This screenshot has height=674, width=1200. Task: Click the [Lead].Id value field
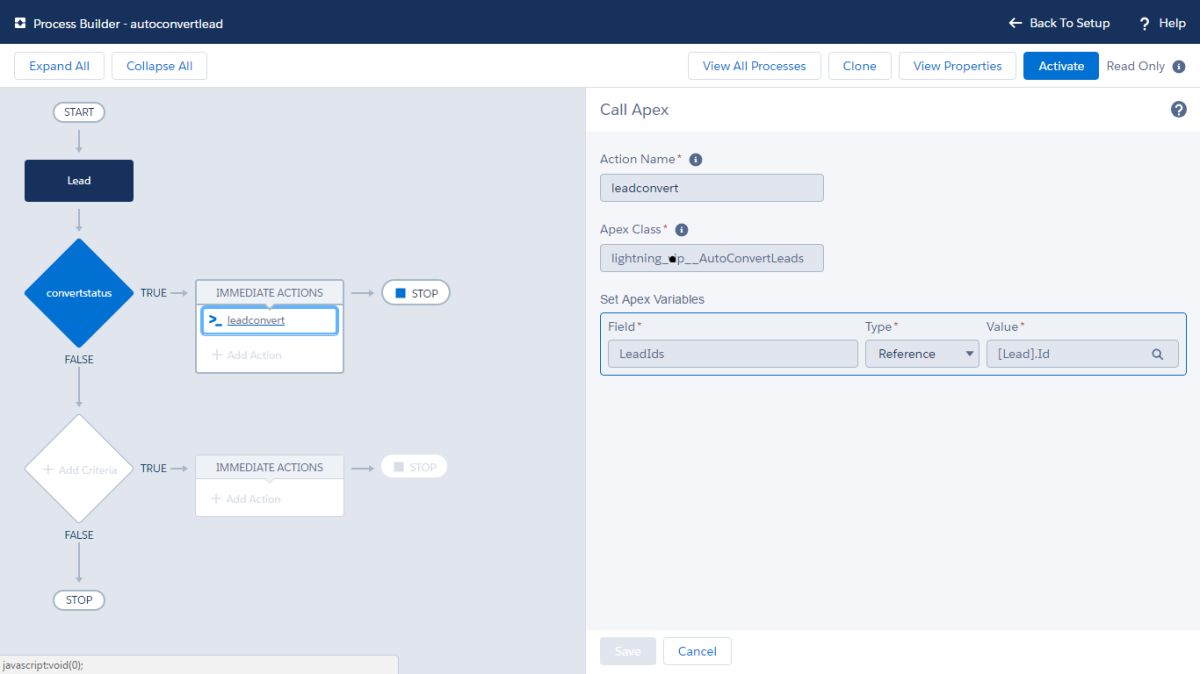[x=1082, y=354]
